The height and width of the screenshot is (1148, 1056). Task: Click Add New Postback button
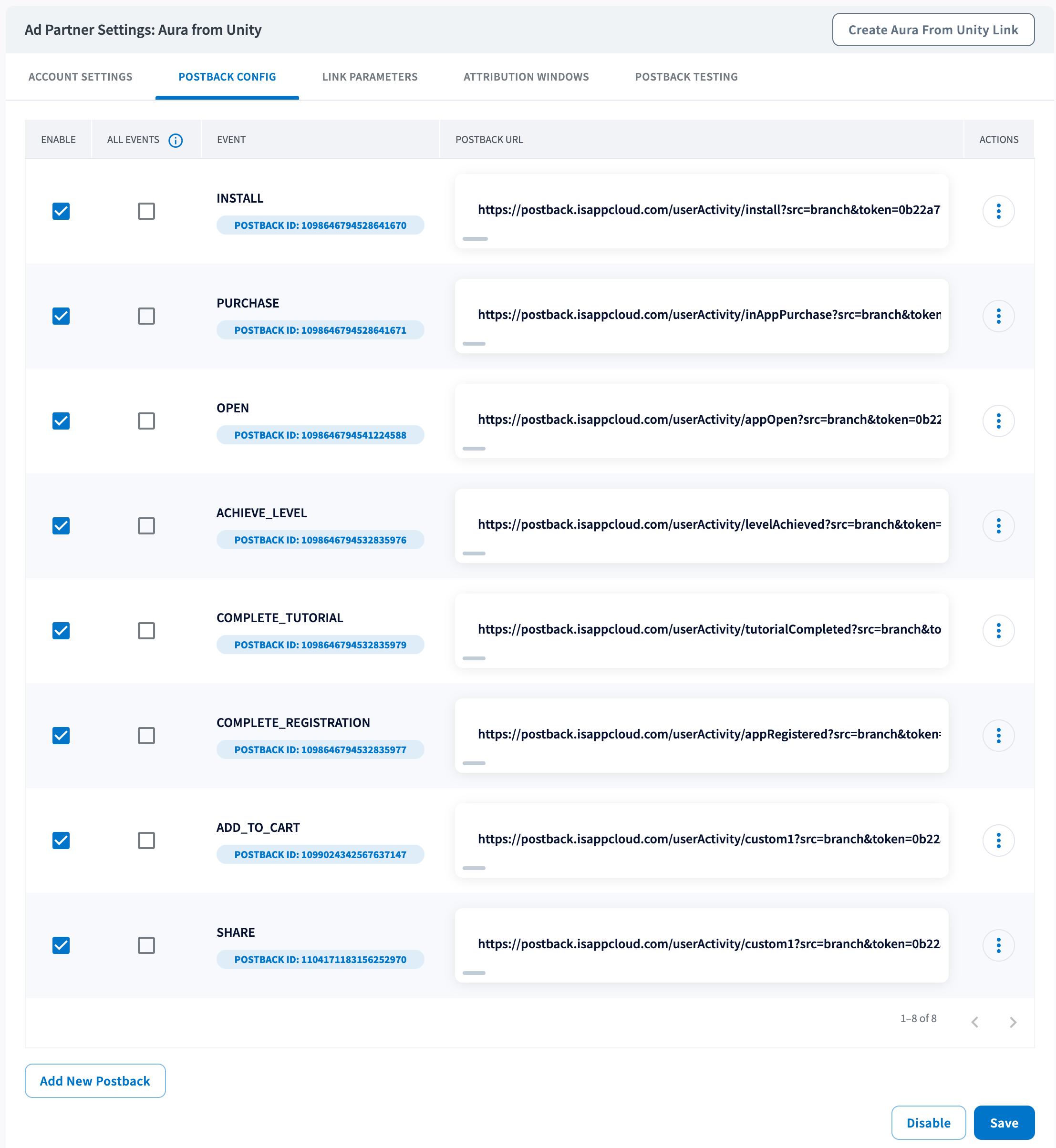point(95,1081)
